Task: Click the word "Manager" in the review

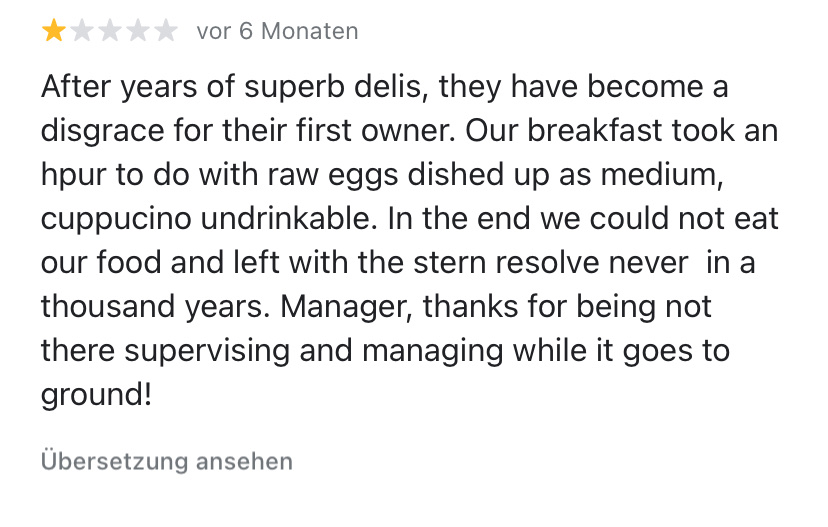Action: 343,305
